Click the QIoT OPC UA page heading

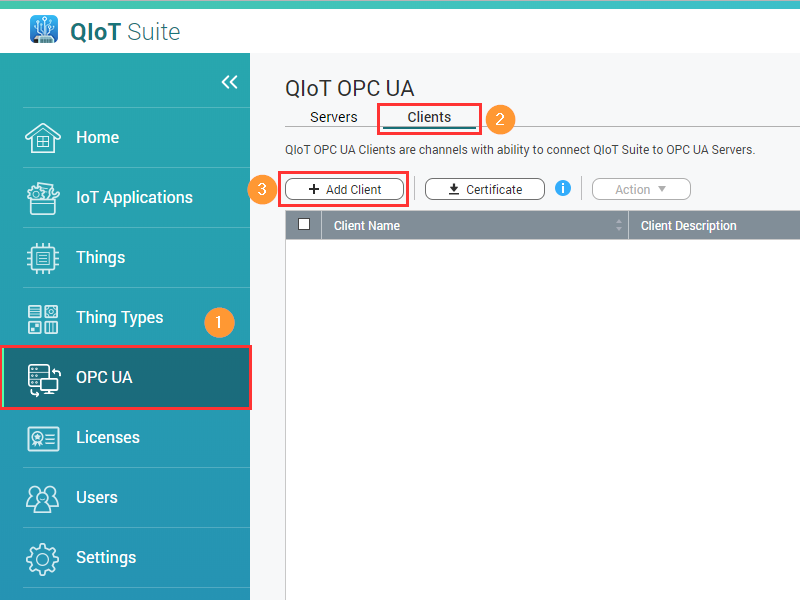349,88
